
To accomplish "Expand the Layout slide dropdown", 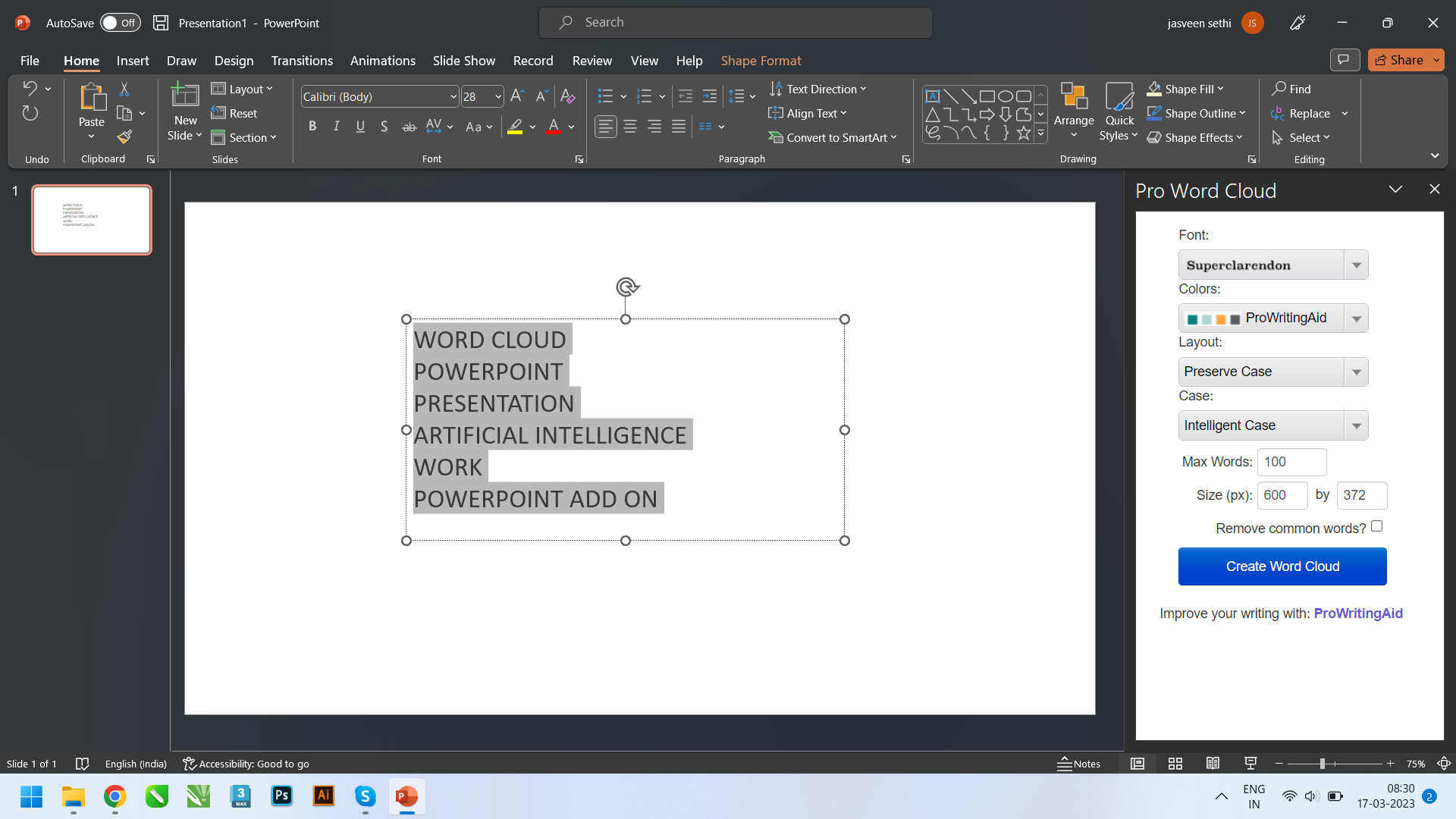I will click(242, 89).
